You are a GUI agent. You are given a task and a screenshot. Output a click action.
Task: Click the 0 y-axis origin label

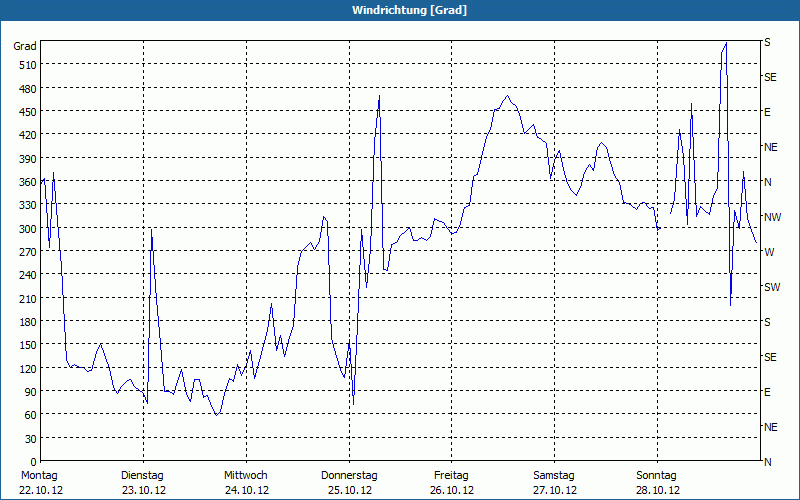34,462
